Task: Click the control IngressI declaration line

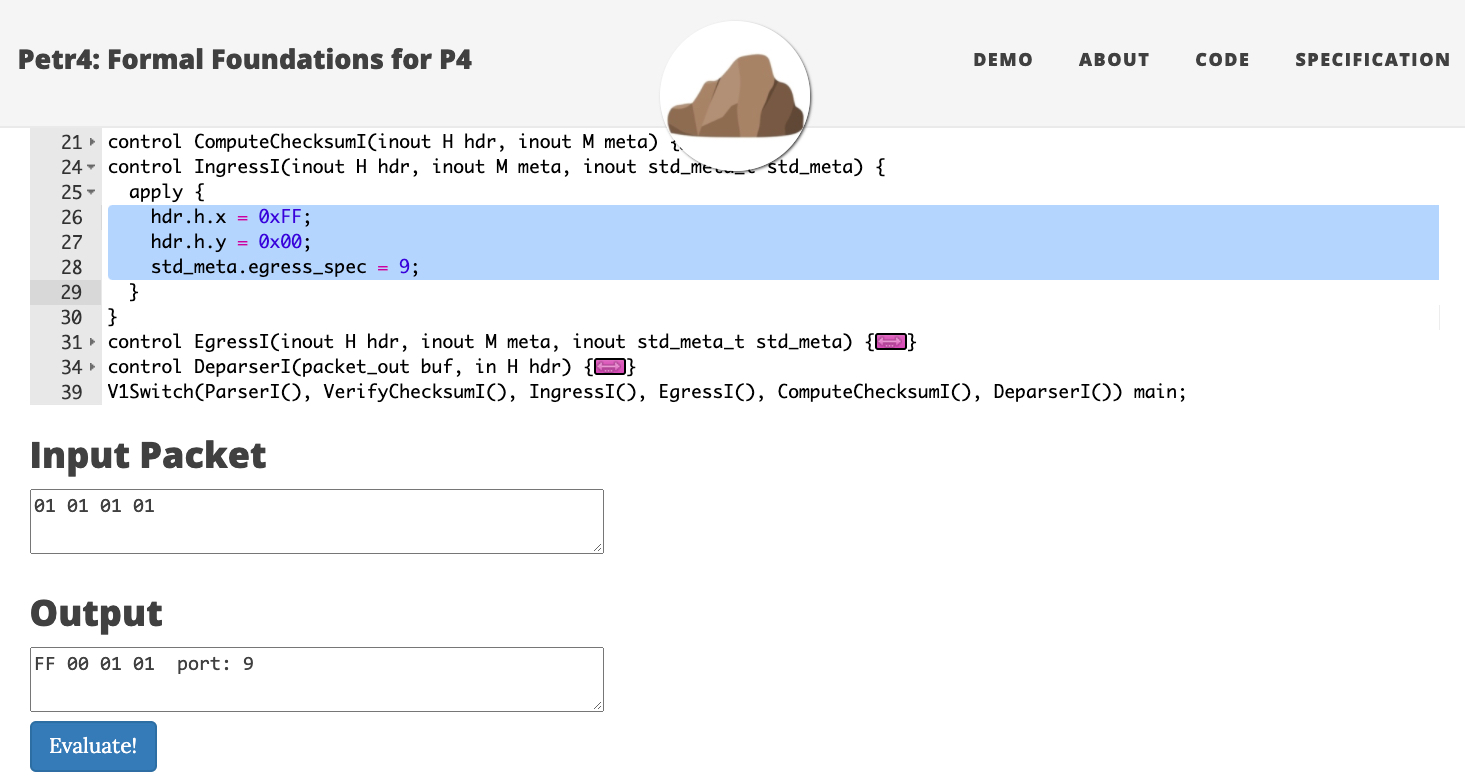Action: pyautogui.click(x=497, y=167)
